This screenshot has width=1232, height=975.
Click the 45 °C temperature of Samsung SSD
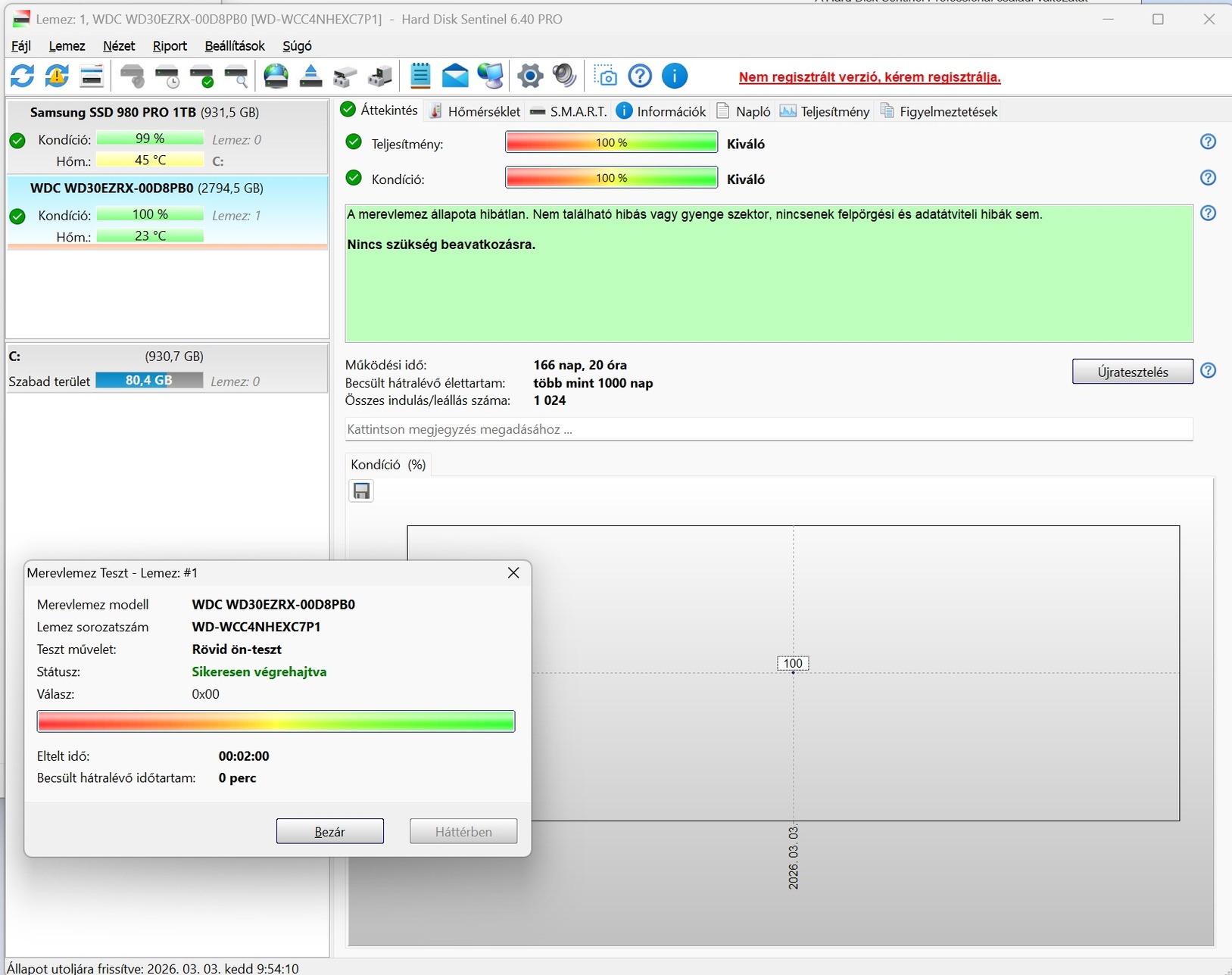point(150,160)
